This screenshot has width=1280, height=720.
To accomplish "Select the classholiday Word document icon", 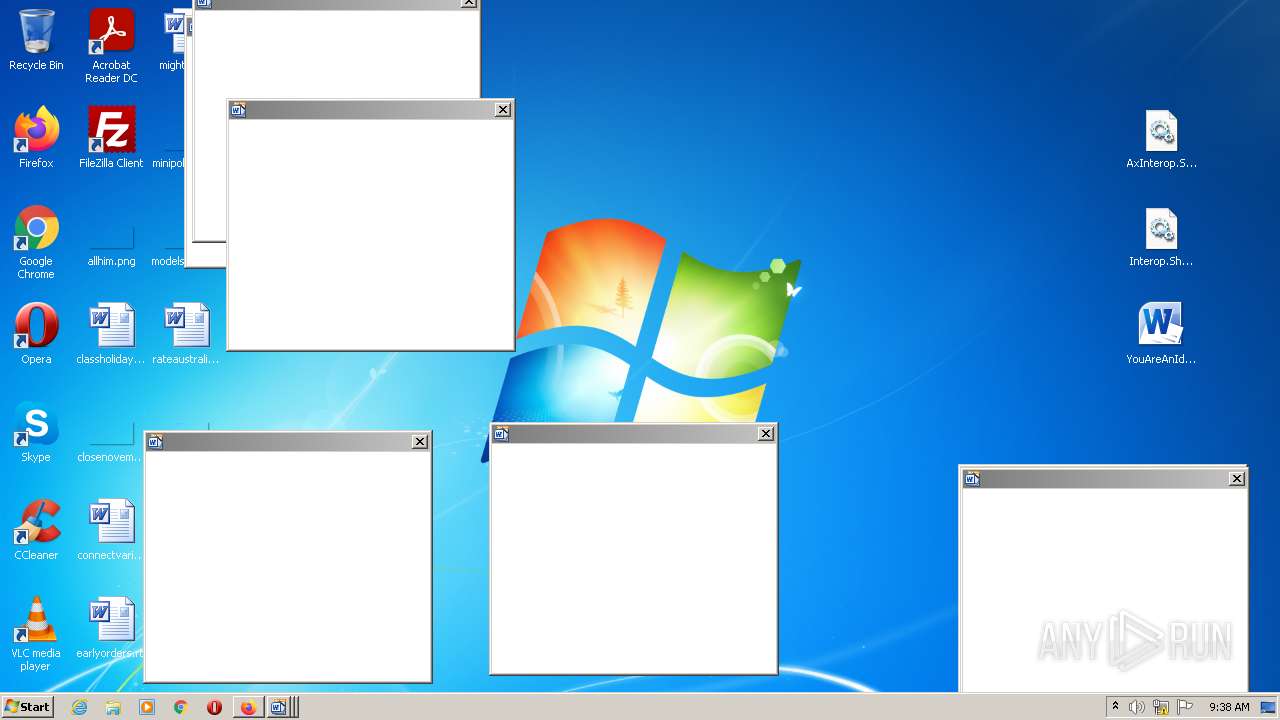I will [111, 334].
